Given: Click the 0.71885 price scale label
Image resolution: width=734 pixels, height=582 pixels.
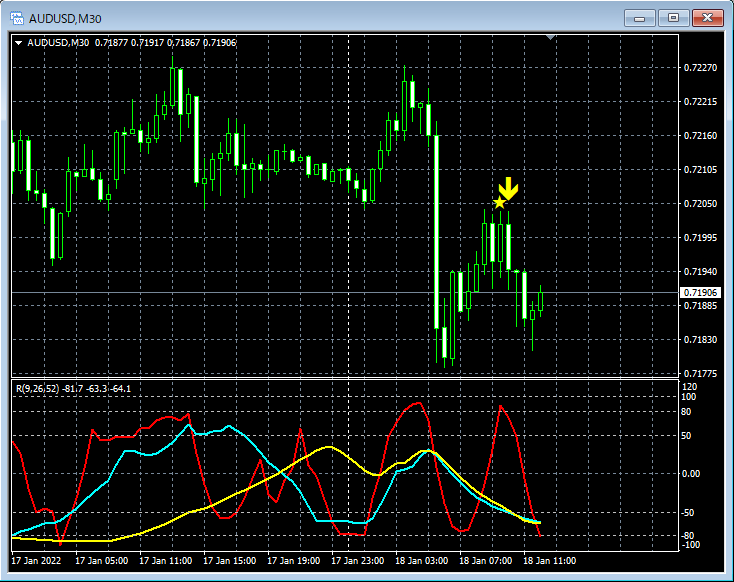Looking at the screenshot, I should click(700, 306).
